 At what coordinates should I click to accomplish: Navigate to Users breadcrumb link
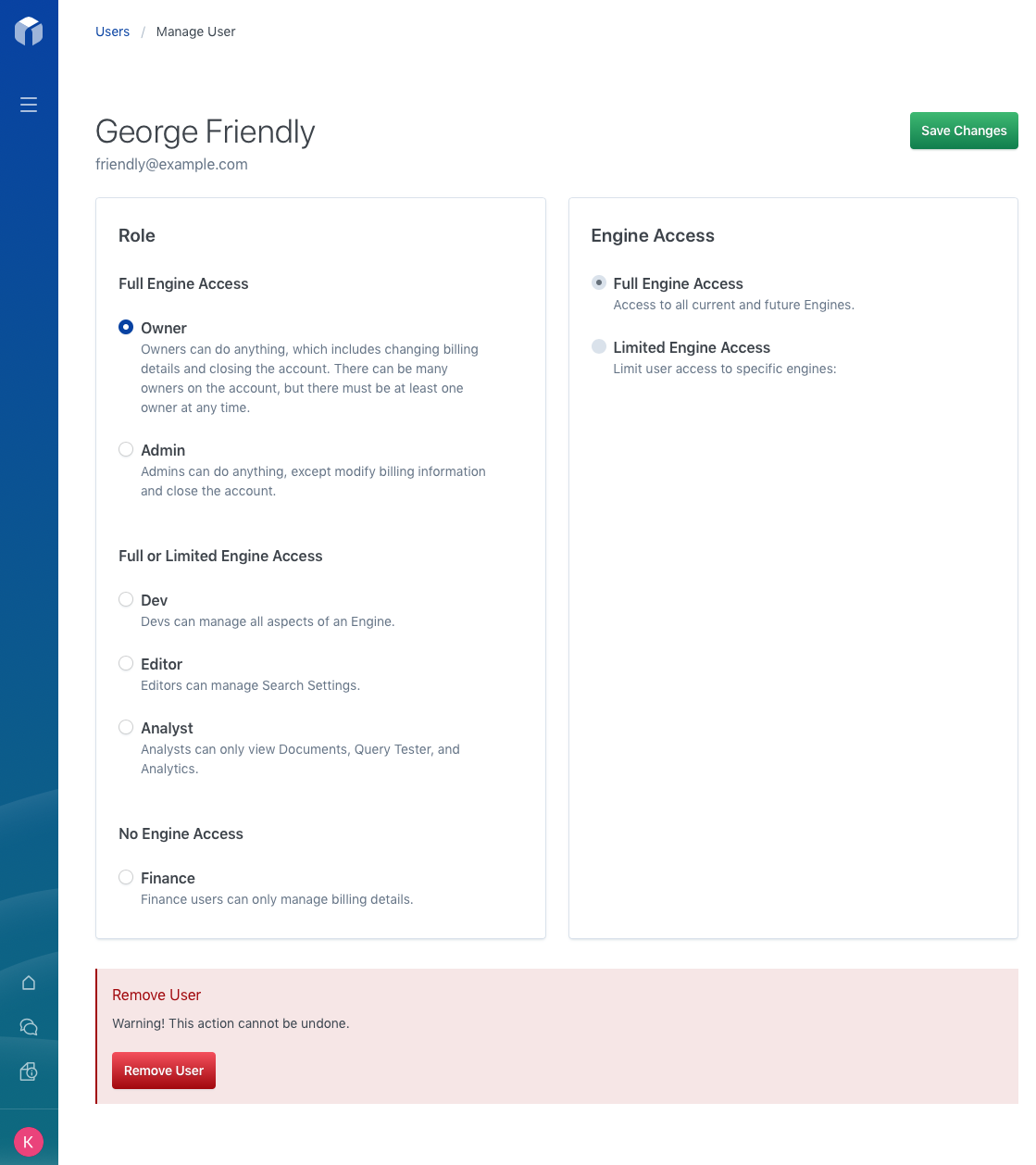click(x=112, y=31)
